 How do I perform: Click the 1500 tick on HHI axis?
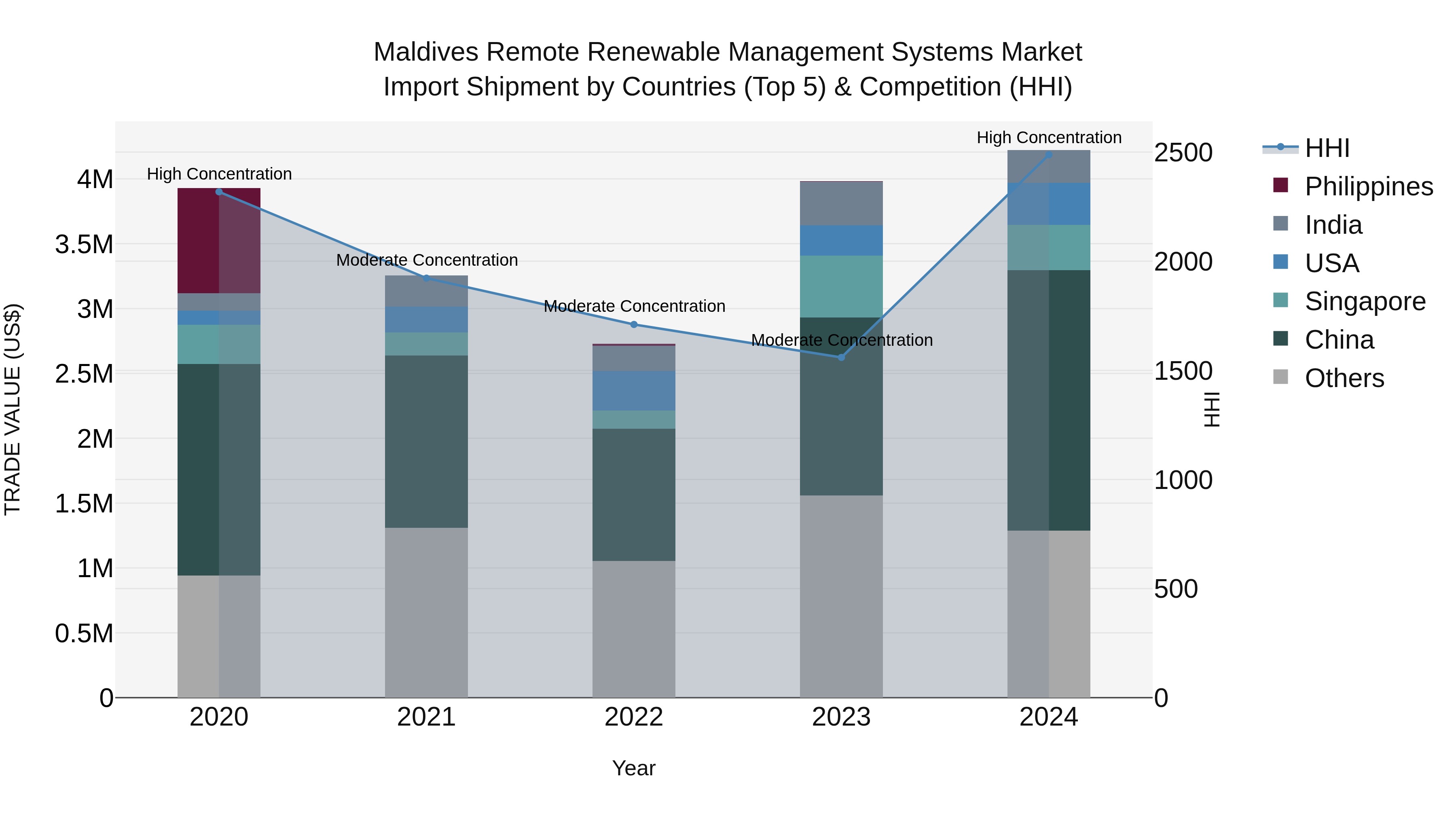tap(1183, 371)
